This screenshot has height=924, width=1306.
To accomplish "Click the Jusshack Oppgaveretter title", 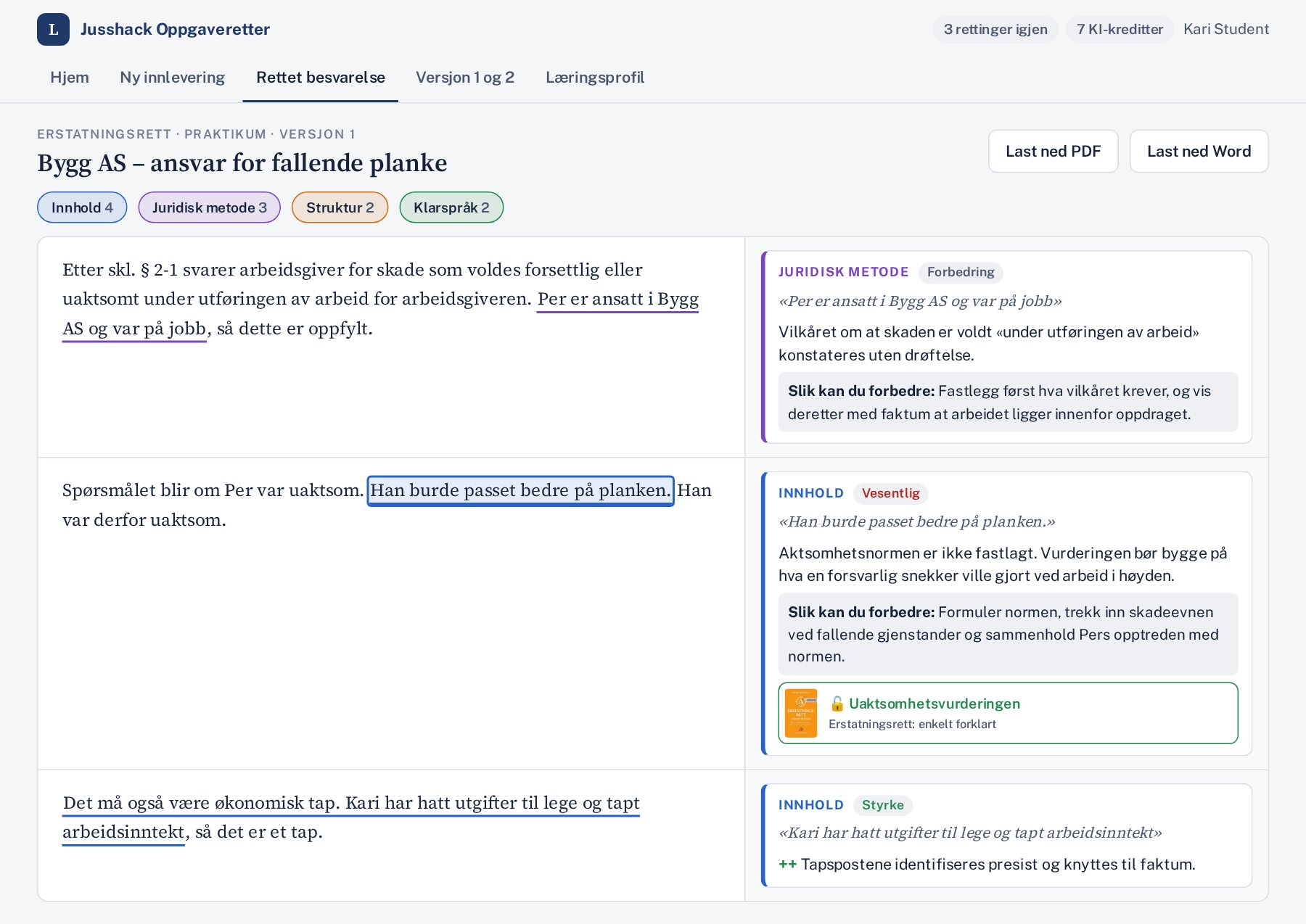I will tap(175, 29).
